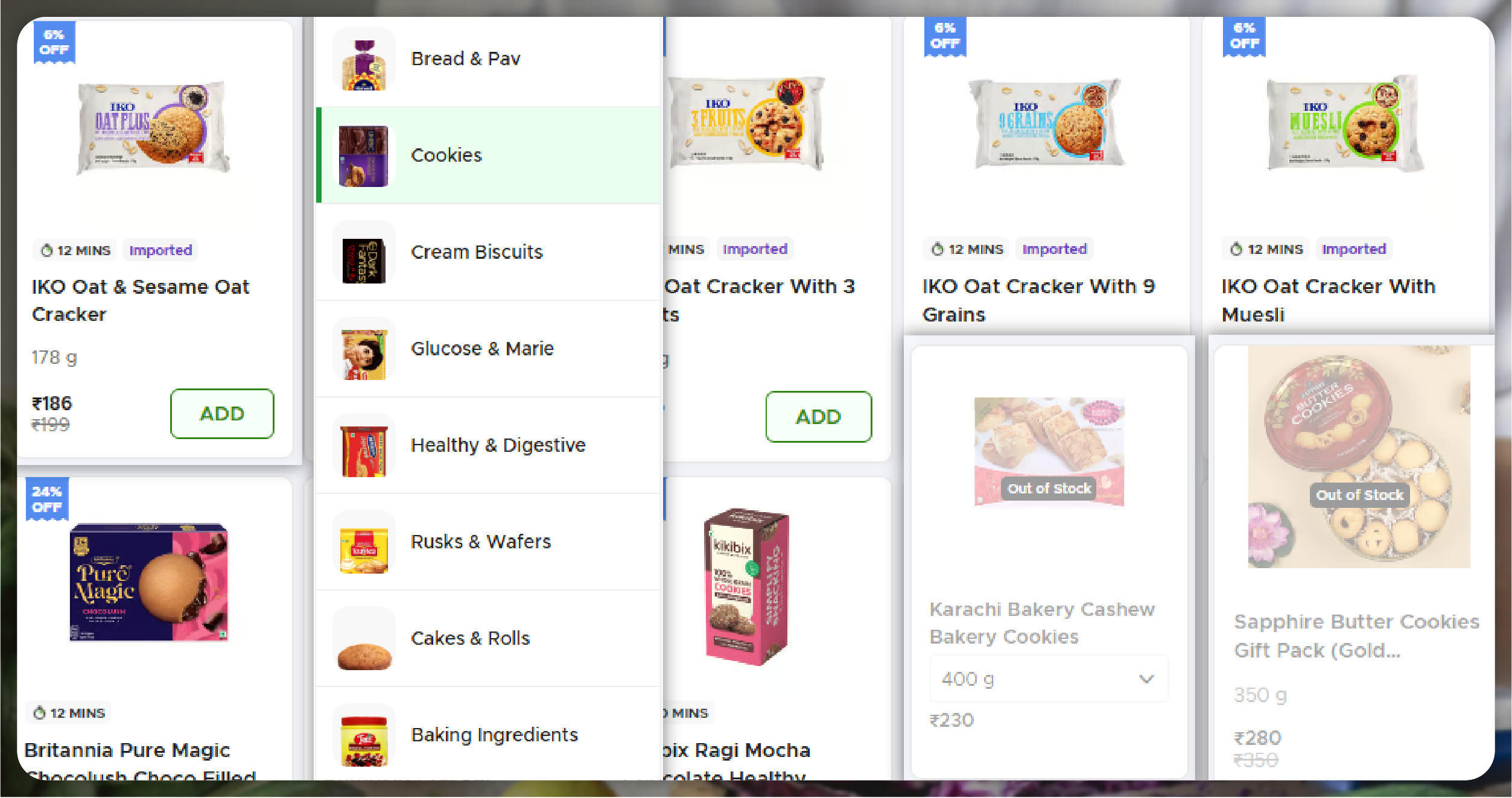Image resolution: width=1512 pixels, height=798 pixels.
Task: Open the Cream Biscuits category icon
Action: pos(364,253)
